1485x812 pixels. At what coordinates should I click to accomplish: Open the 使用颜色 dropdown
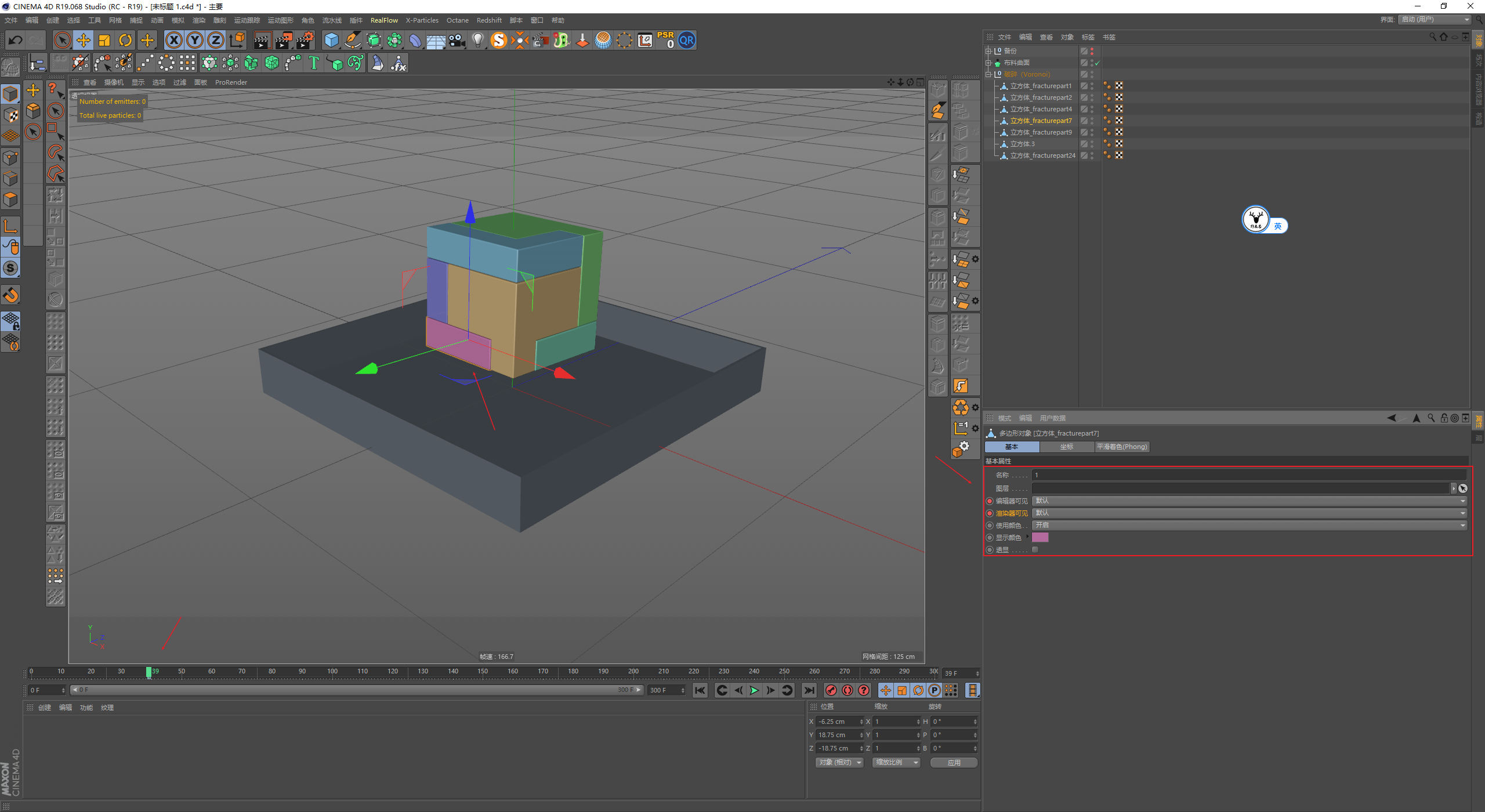(1248, 525)
